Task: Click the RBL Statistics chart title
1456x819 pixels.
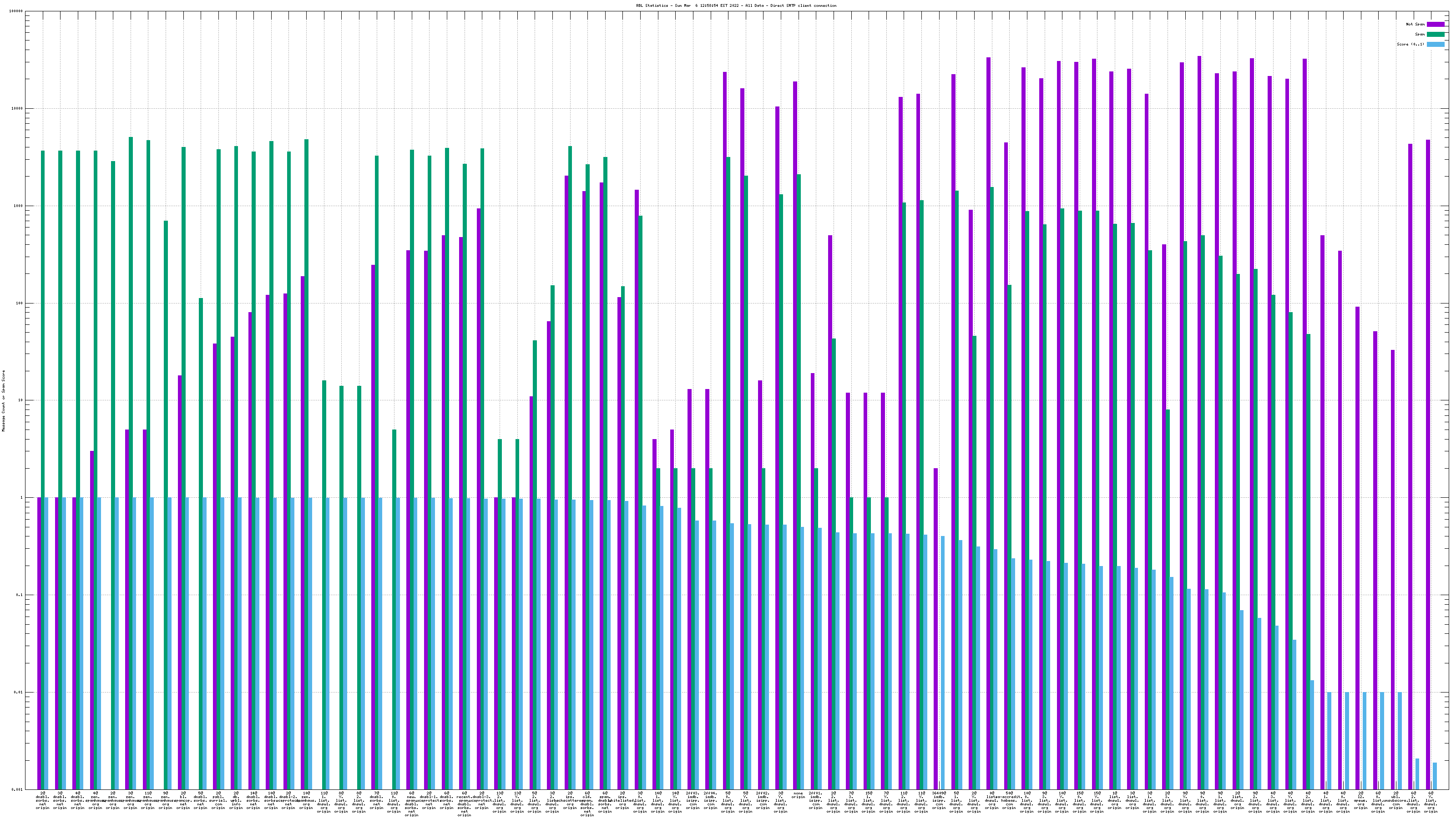Action: 736,5
